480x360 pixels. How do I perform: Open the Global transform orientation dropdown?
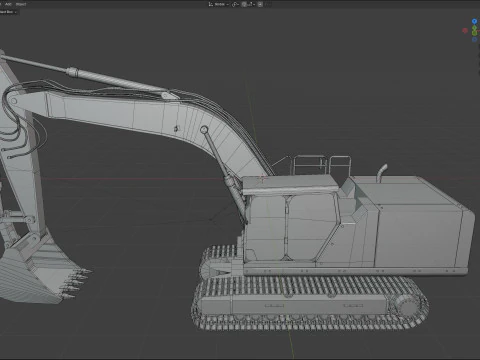[x=218, y=4]
